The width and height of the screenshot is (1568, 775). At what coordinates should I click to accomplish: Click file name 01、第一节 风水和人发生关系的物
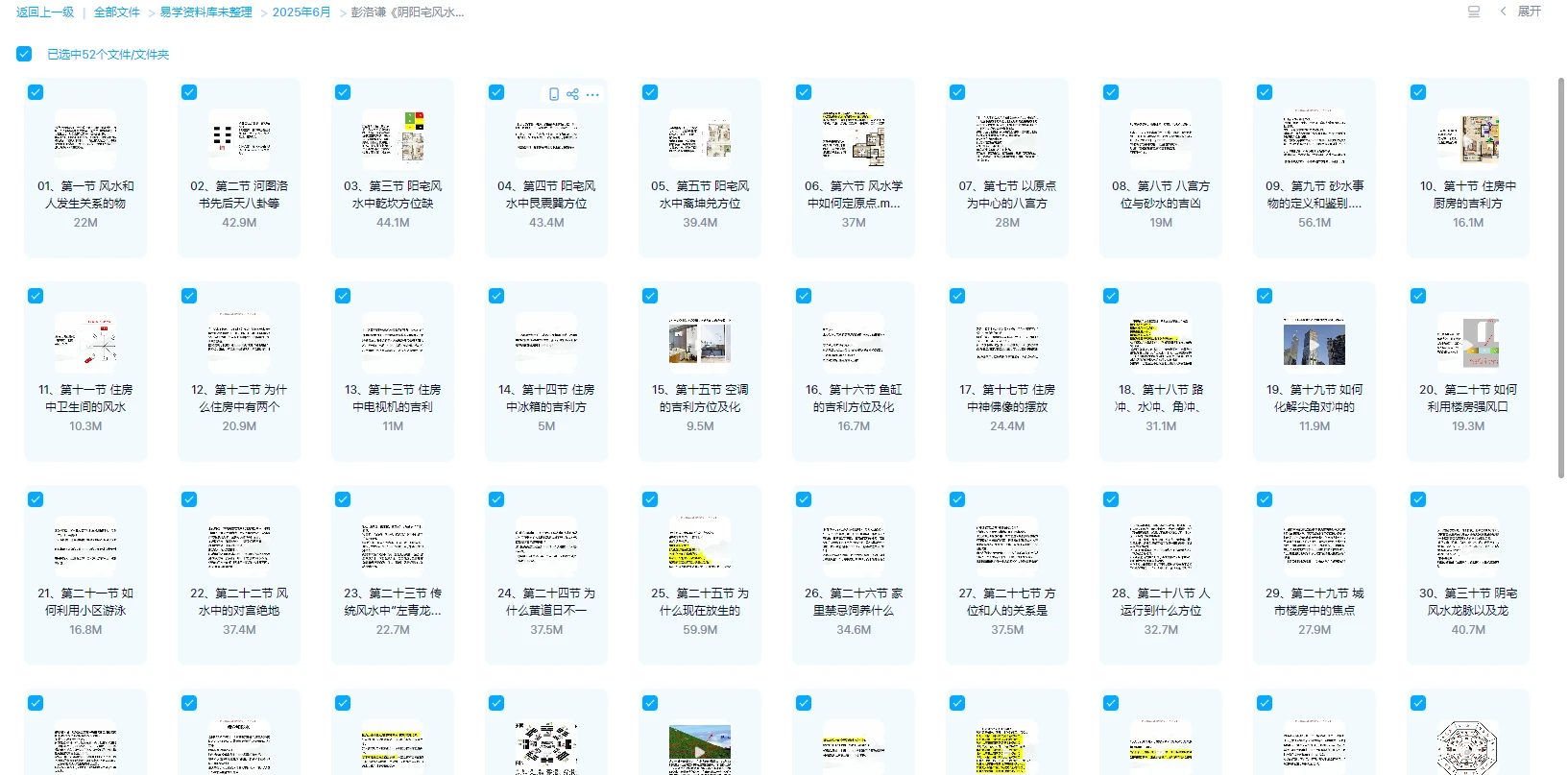85,195
